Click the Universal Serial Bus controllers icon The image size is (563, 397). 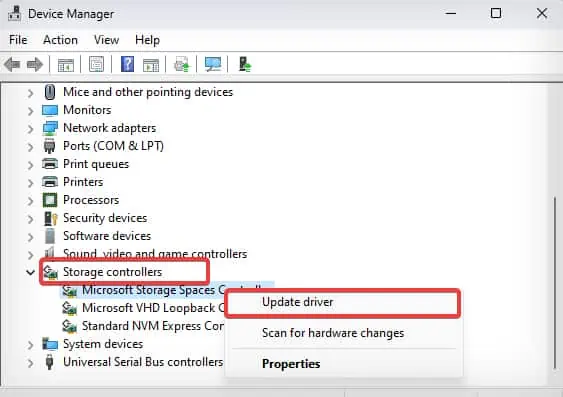pyautogui.click(x=50, y=362)
